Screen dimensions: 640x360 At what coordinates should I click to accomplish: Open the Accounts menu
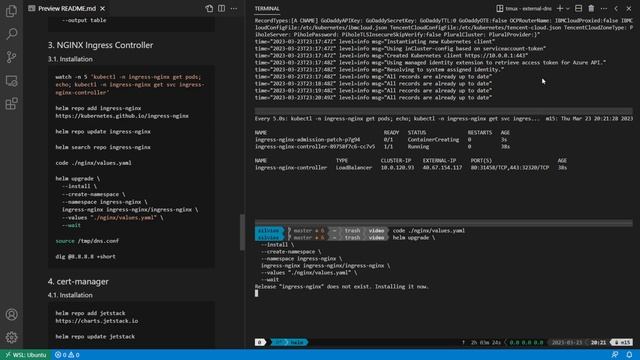coord(11,315)
